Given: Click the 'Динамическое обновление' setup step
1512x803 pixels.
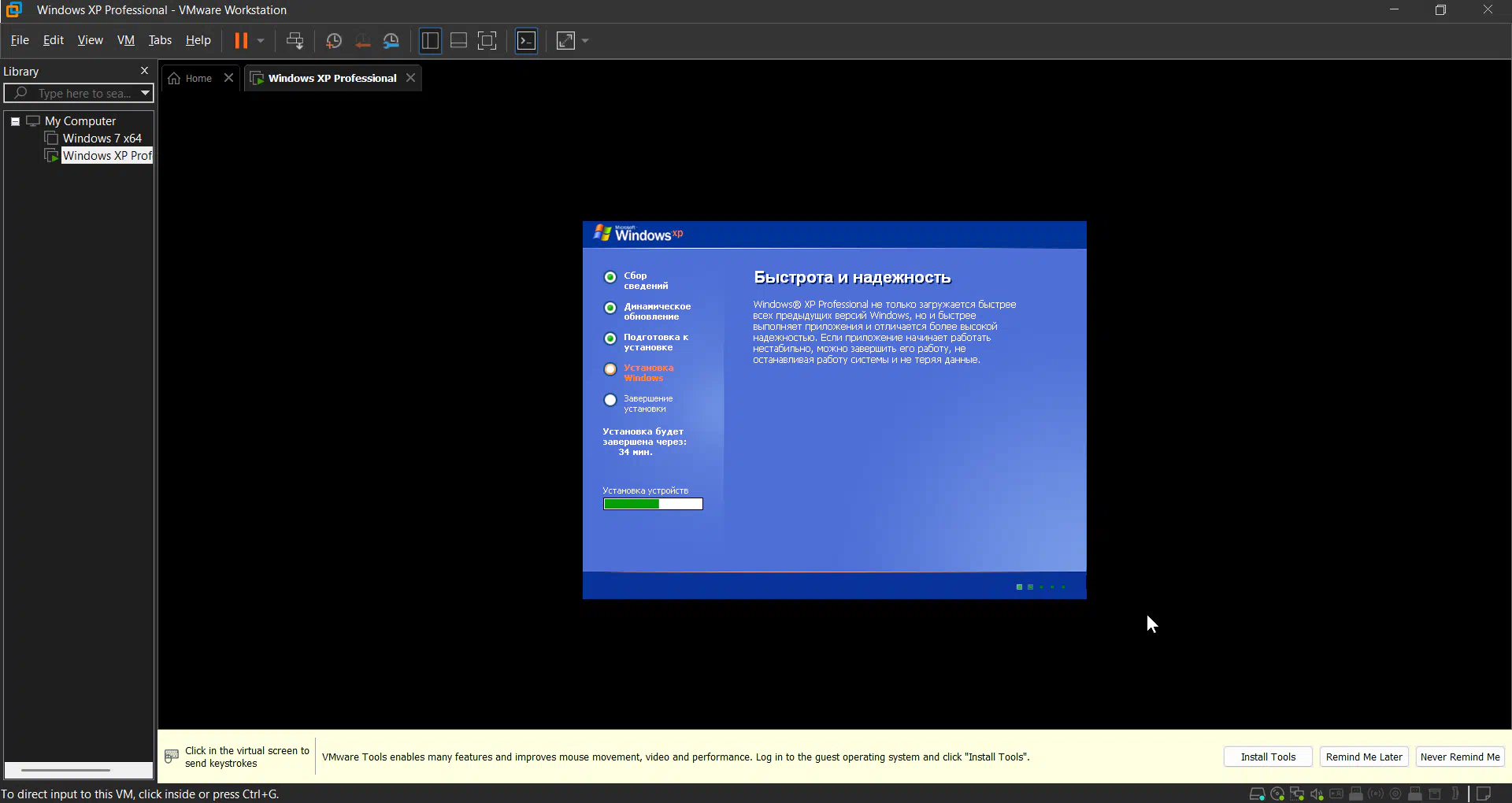Looking at the screenshot, I should [x=647, y=312].
